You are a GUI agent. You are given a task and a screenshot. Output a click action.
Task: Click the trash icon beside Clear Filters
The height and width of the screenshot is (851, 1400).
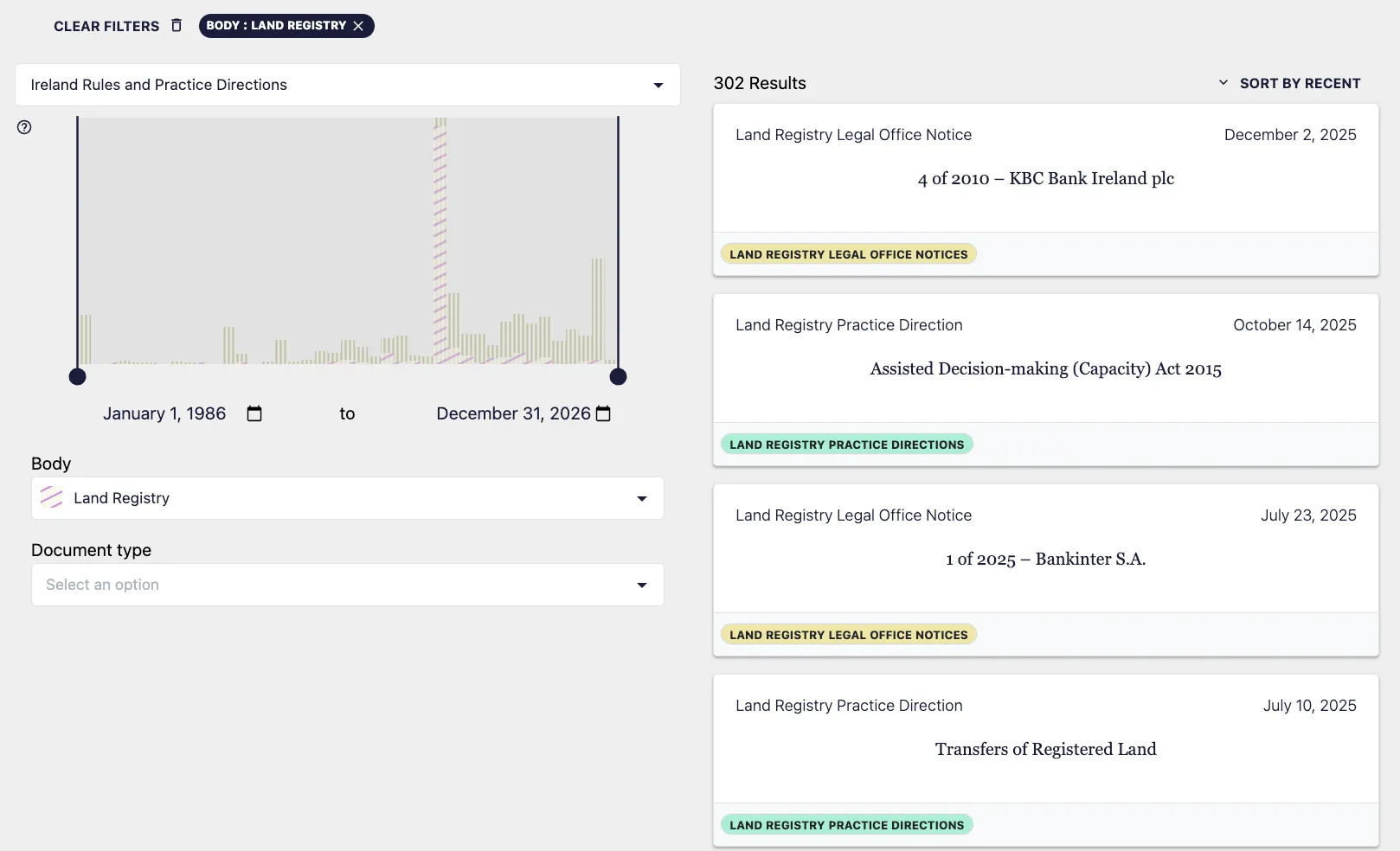177,25
